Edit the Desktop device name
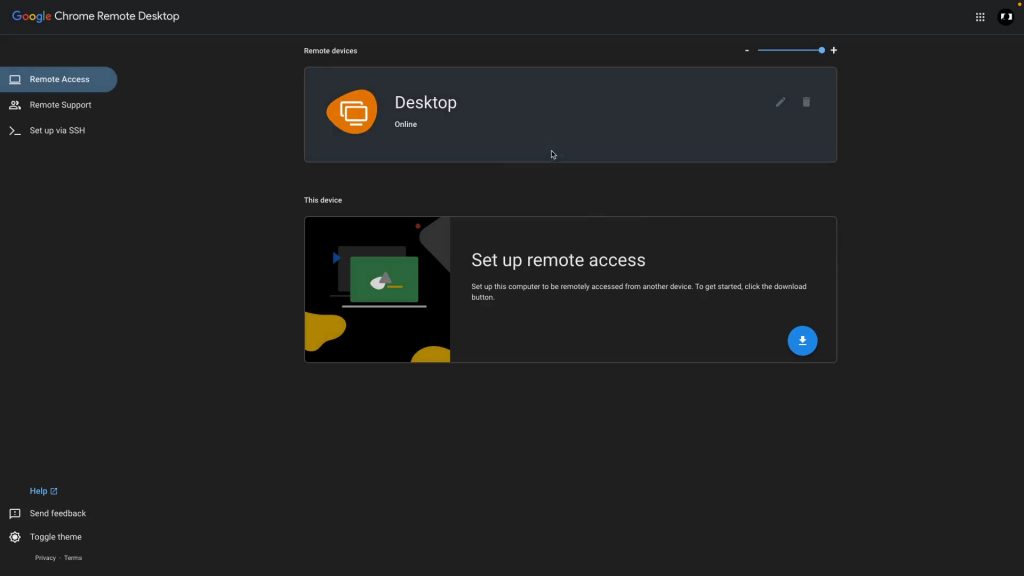Viewport: 1024px width, 576px height. (x=780, y=102)
